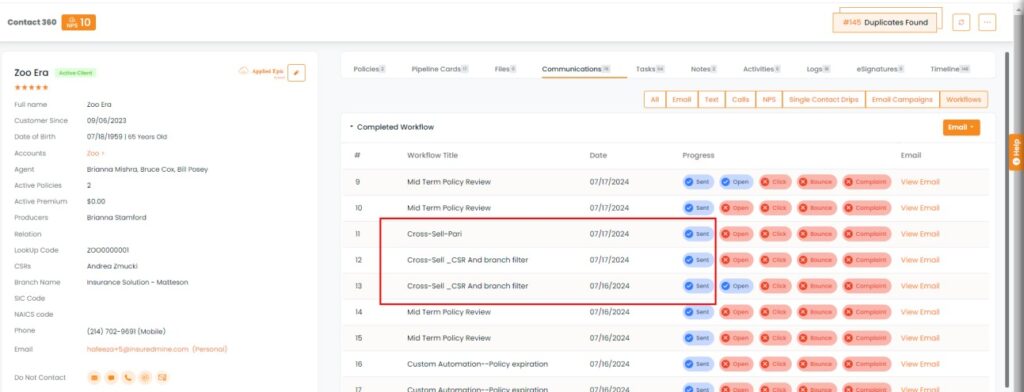Viewport: 1024px width, 392px height.
Task: View Email for row 14
Action: (920, 312)
